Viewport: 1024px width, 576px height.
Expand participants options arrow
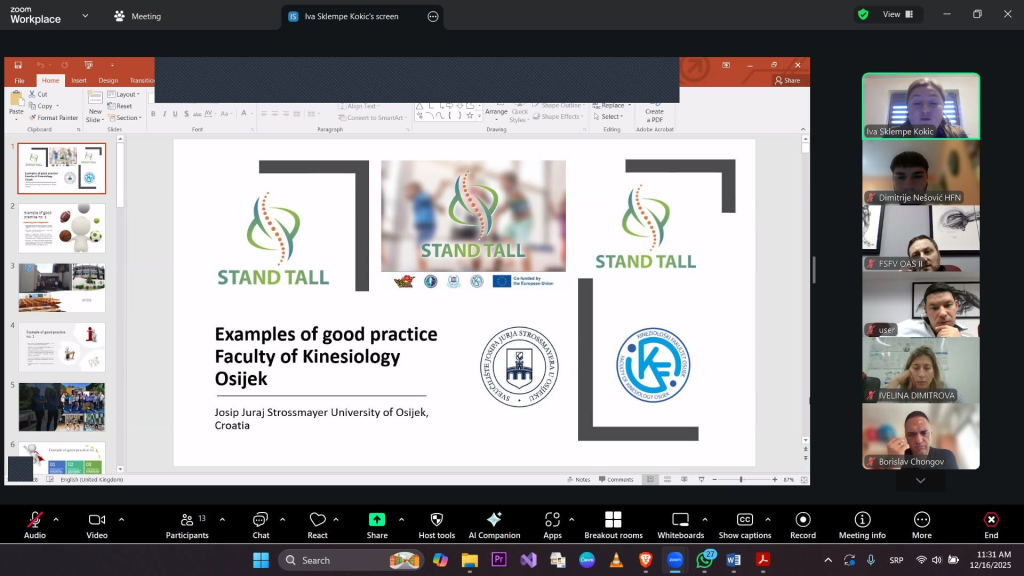click(222, 520)
